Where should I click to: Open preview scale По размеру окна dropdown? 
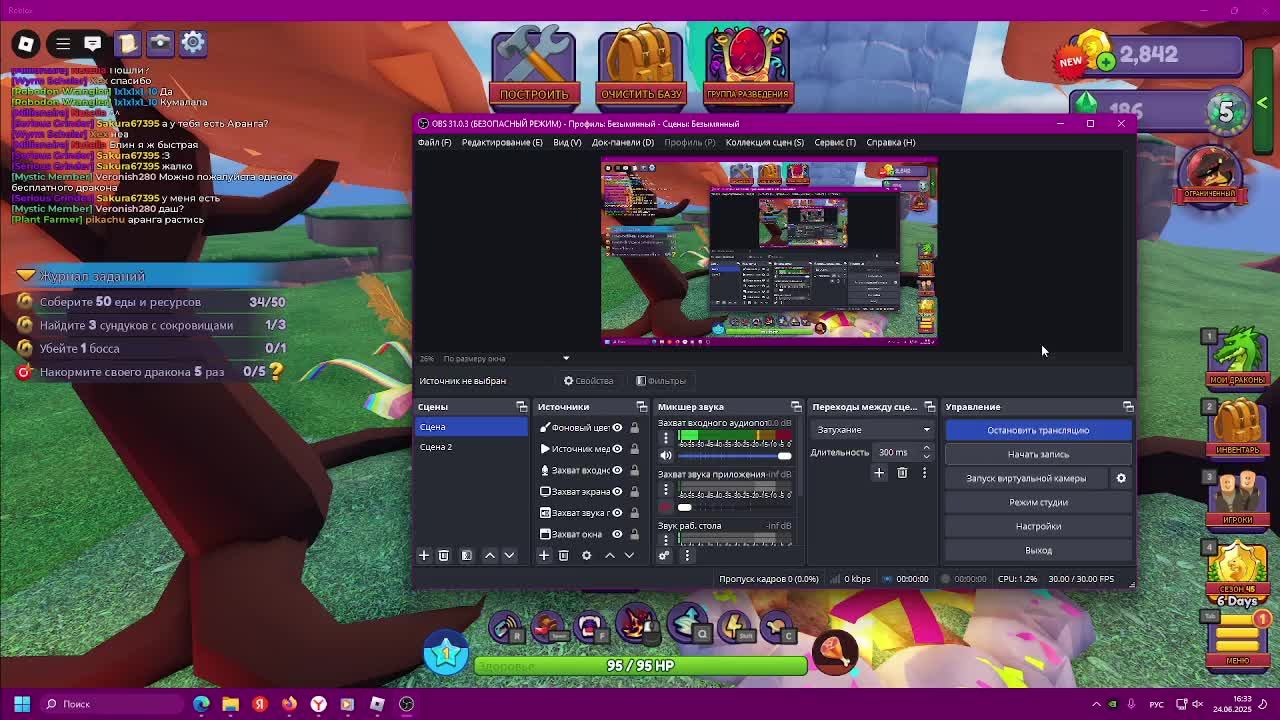click(x=506, y=358)
